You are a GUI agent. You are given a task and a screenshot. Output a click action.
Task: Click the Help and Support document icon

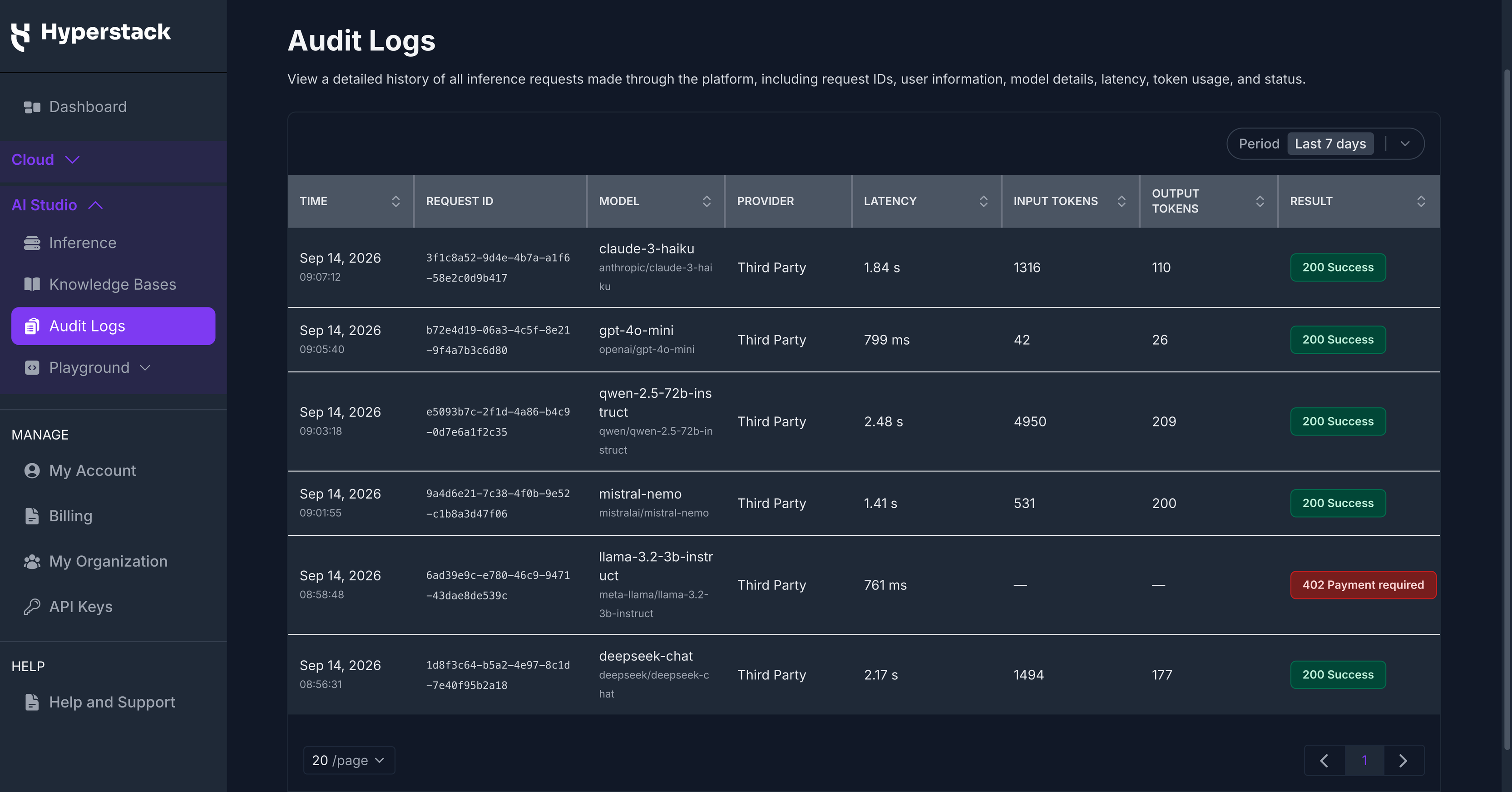pyautogui.click(x=32, y=702)
